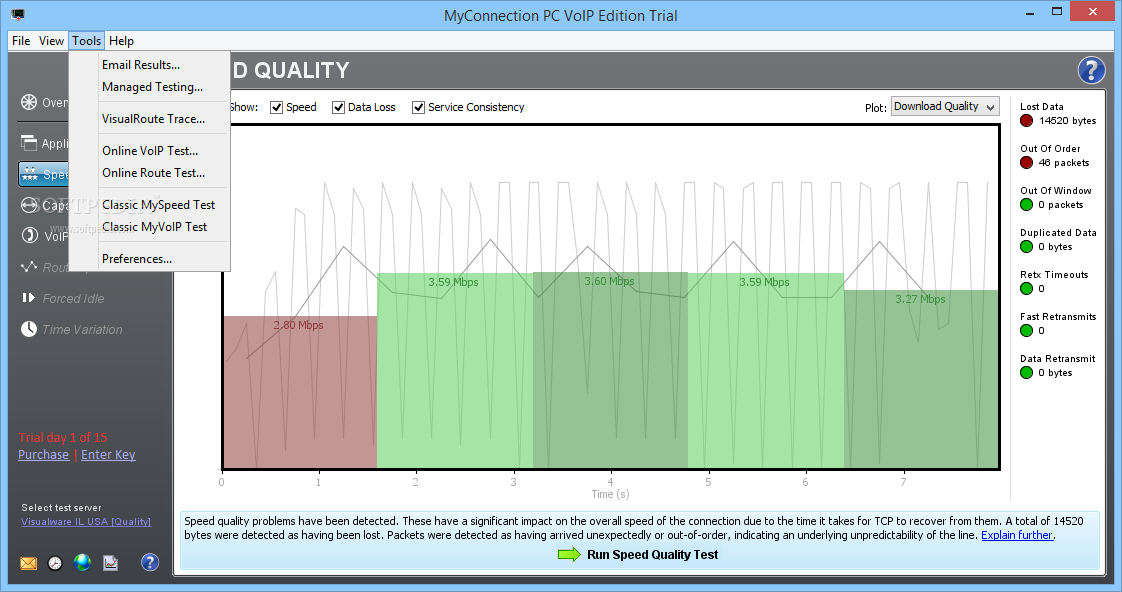
Task: Uncheck the Service Consistency checkbox
Action: click(419, 107)
